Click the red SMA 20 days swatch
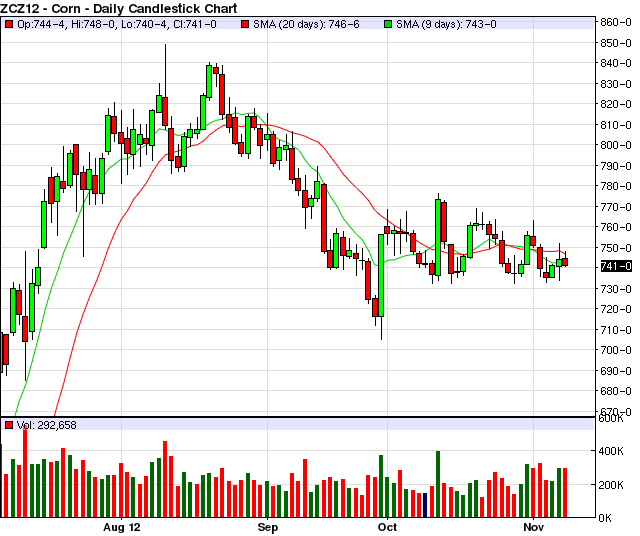This screenshot has width=640, height=536. (x=245, y=24)
